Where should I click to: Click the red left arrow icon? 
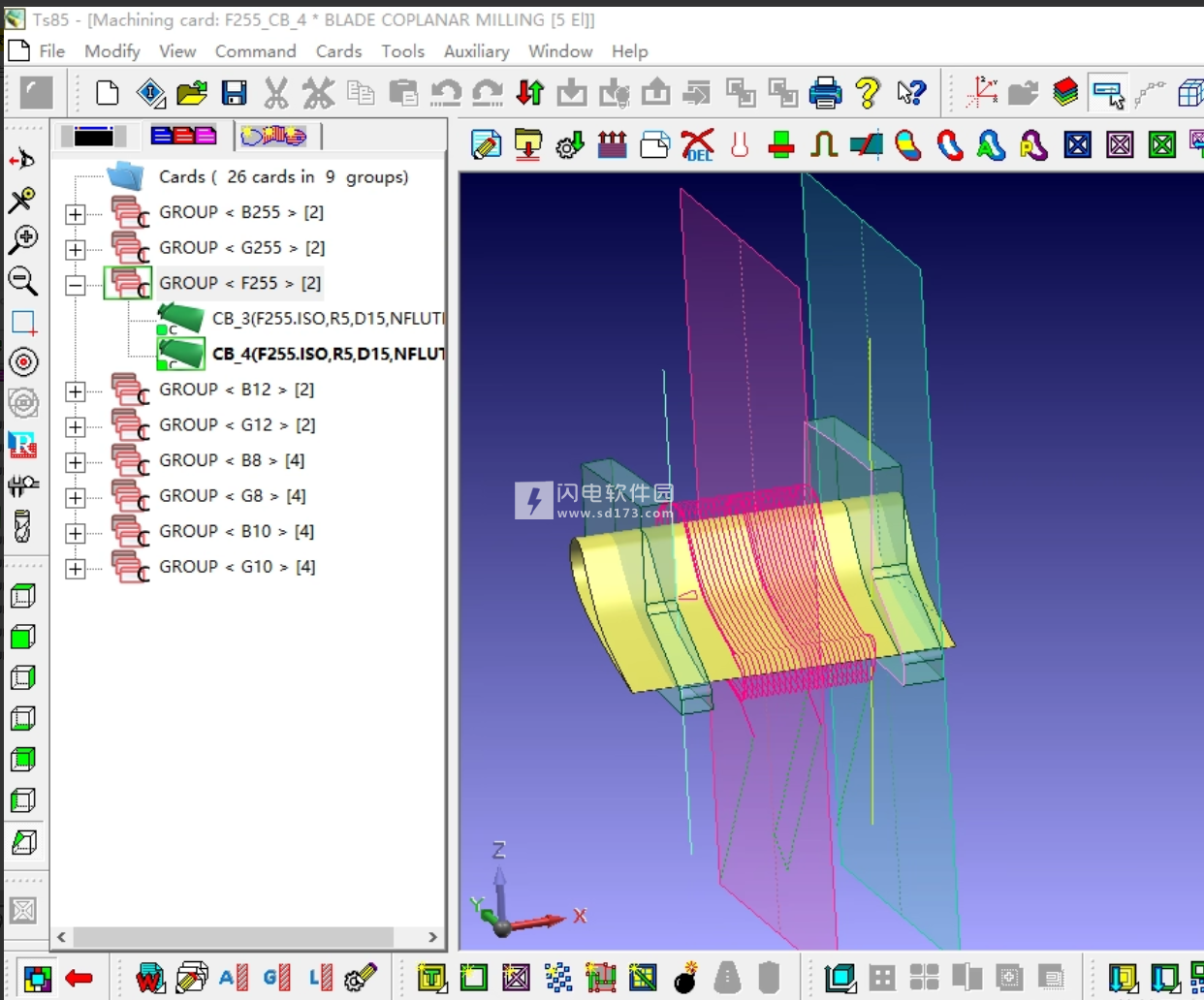tap(79, 978)
